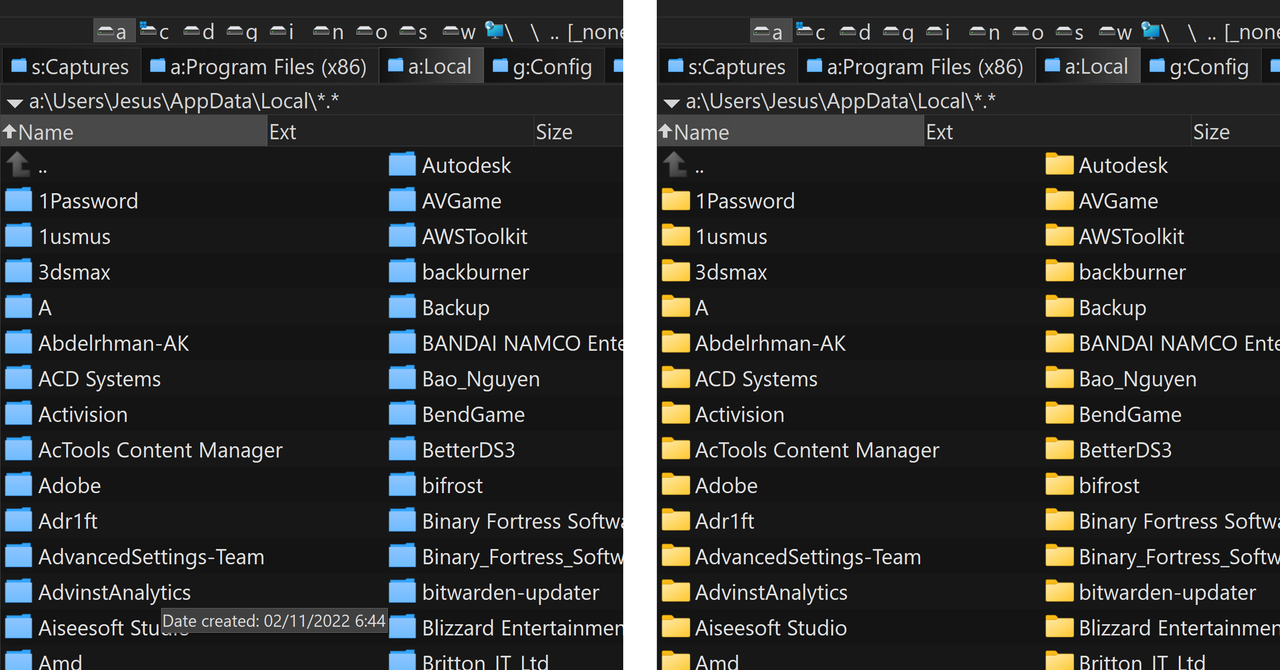
Task: Sort by Size column in the right window
Action: pos(1235,132)
